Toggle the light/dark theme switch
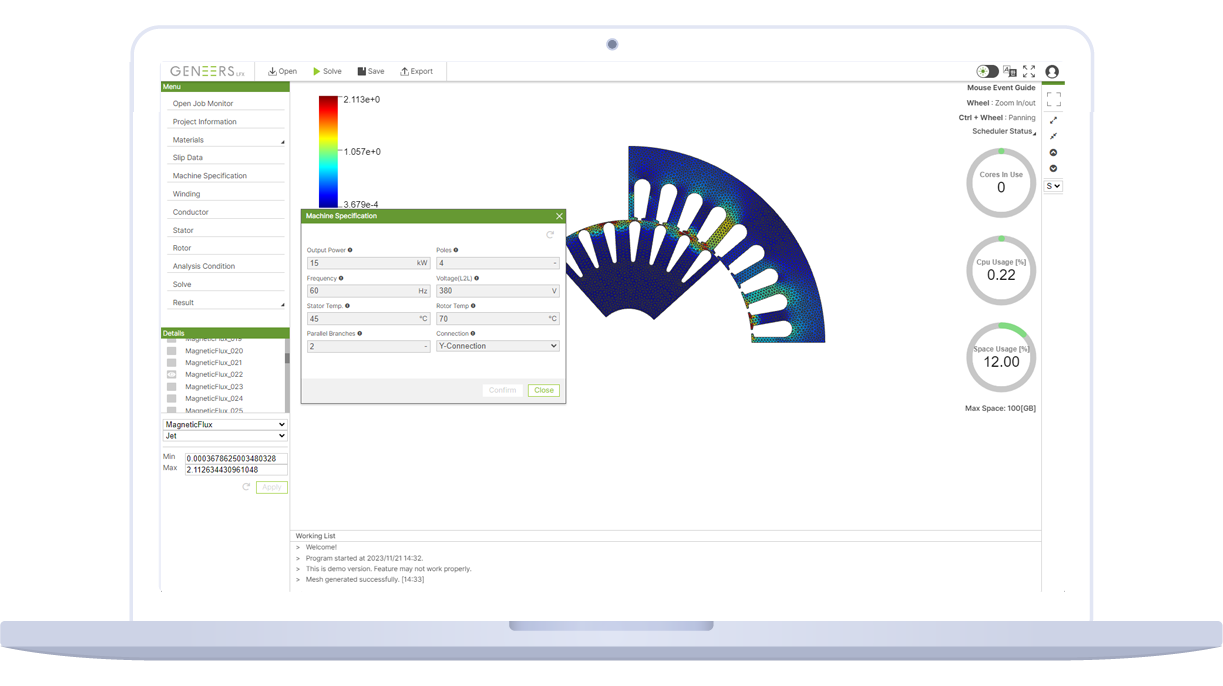 [x=987, y=72]
